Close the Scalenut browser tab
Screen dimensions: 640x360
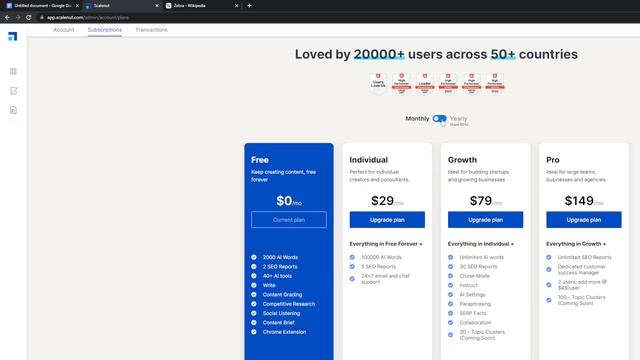[x=157, y=6]
